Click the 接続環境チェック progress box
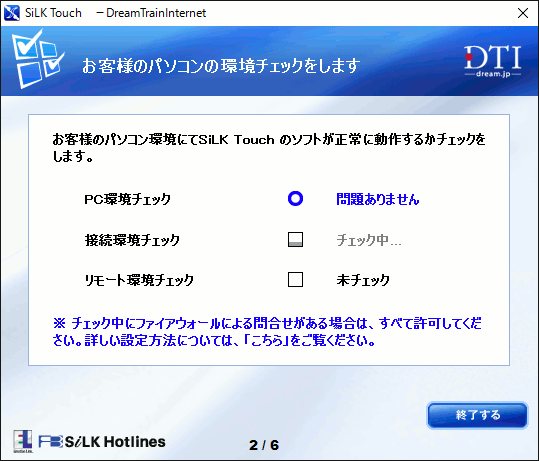Viewport: 539px width, 461px height. coord(295,239)
